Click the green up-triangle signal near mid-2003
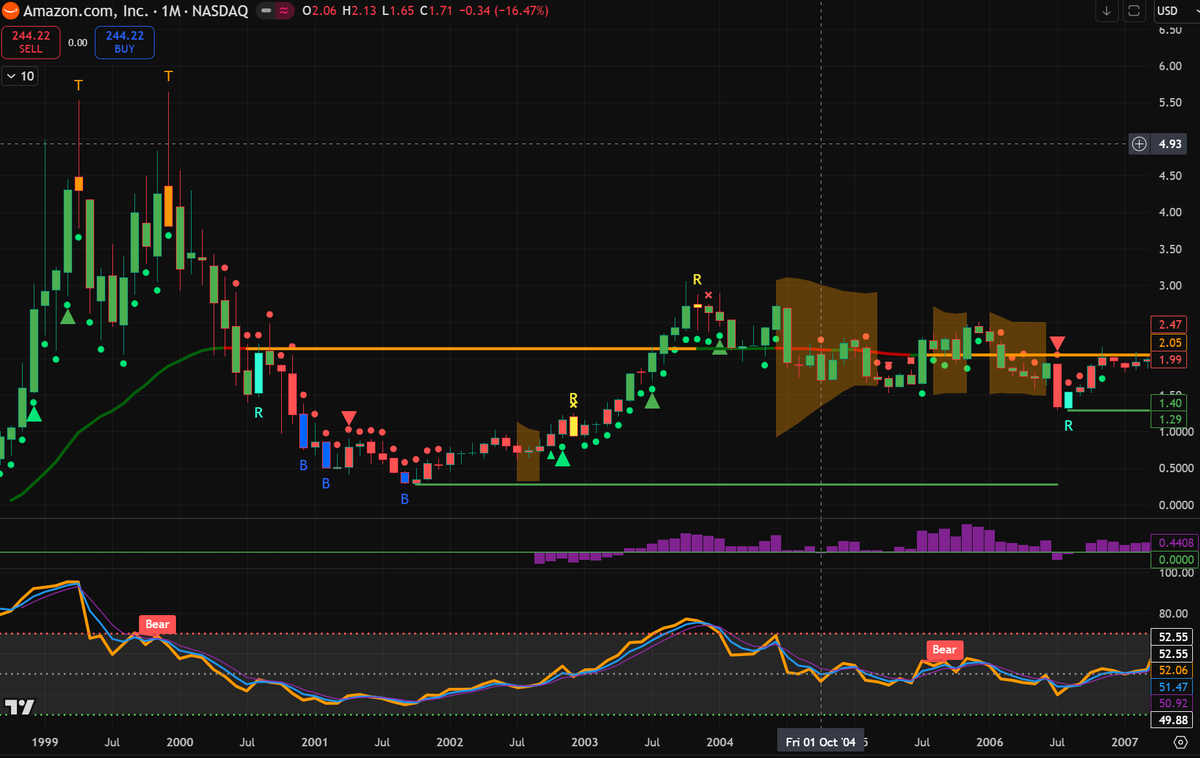This screenshot has width=1200, height=758. pyautogui.click(x=652, y=400)
